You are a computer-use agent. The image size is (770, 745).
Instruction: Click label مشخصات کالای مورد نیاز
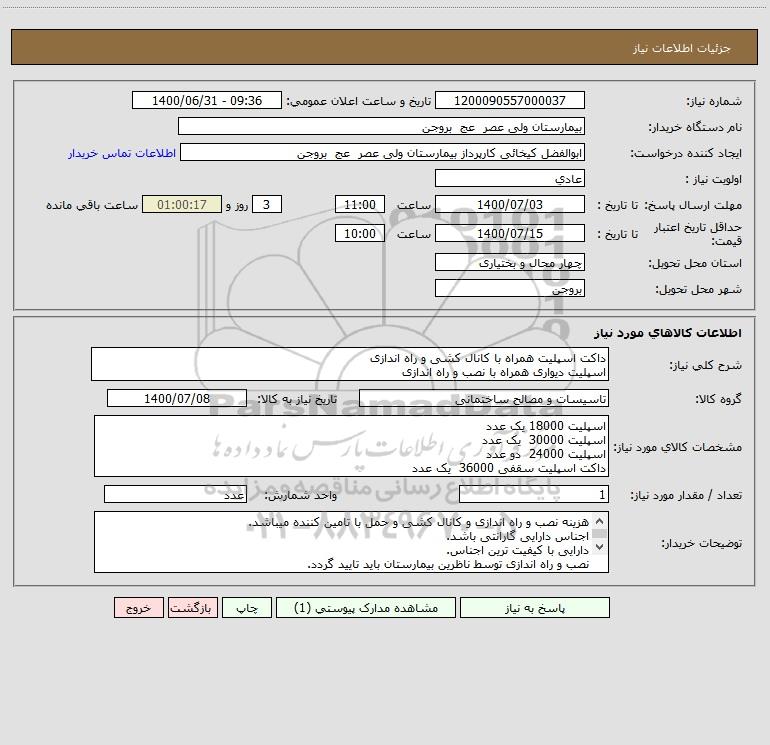pyautogui.click(x=678, y=447)
